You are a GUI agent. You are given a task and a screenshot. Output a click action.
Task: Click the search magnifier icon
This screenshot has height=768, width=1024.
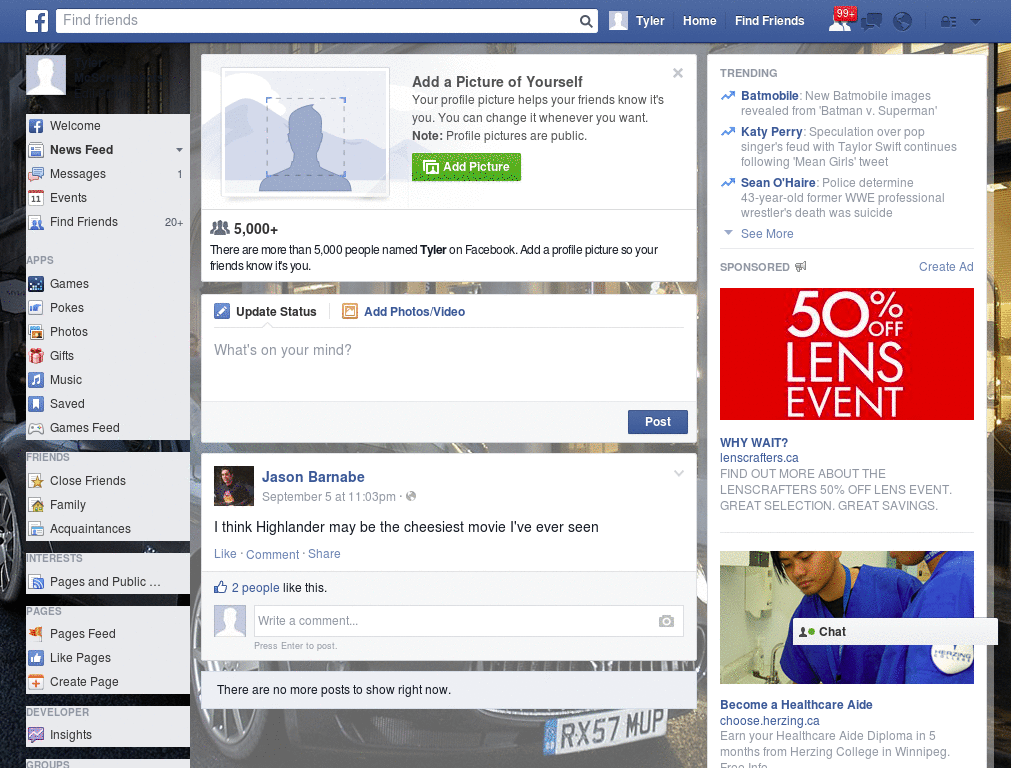click(586, 21)
